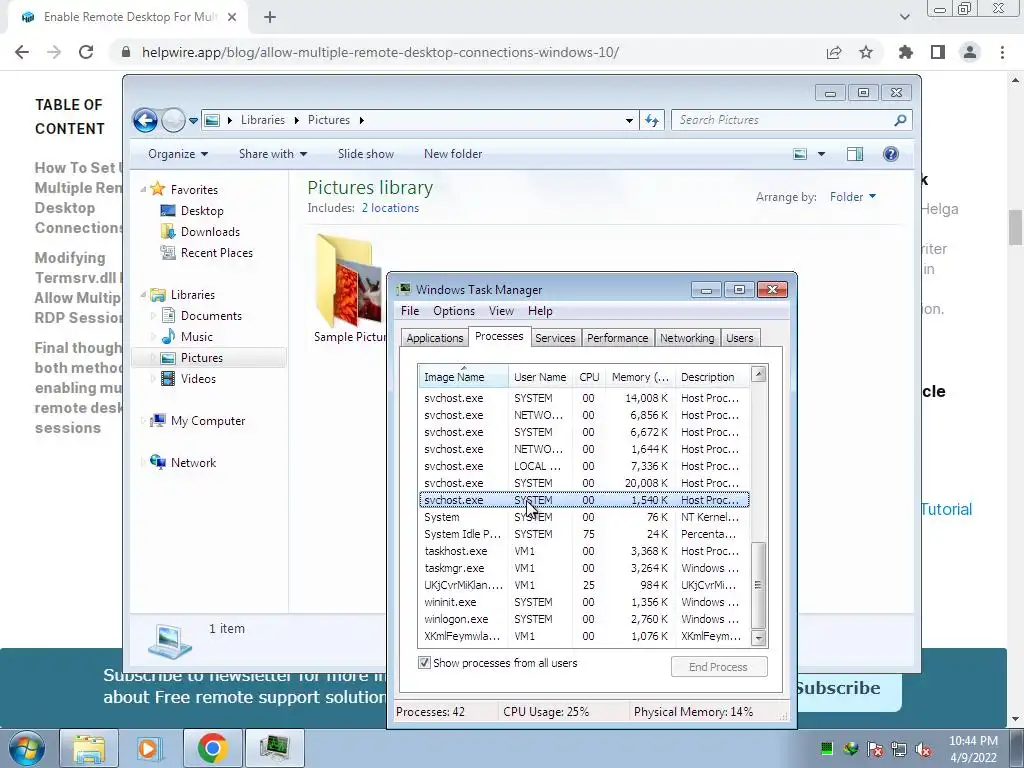The image size is (1024, 768).
Task: Open Windows Explorer from the taskbar
Action: [89, 748]
